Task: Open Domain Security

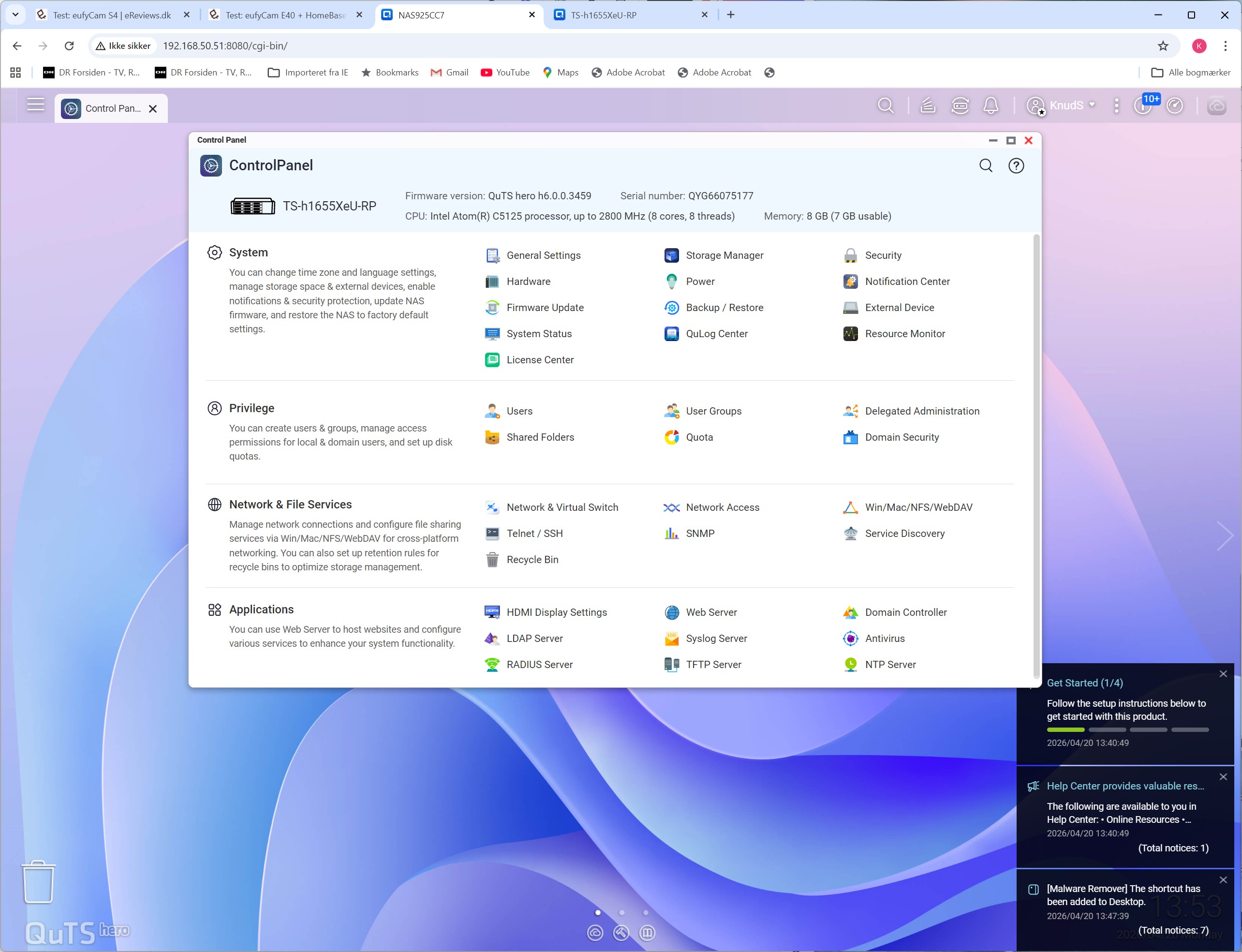Action: point(891,437)
